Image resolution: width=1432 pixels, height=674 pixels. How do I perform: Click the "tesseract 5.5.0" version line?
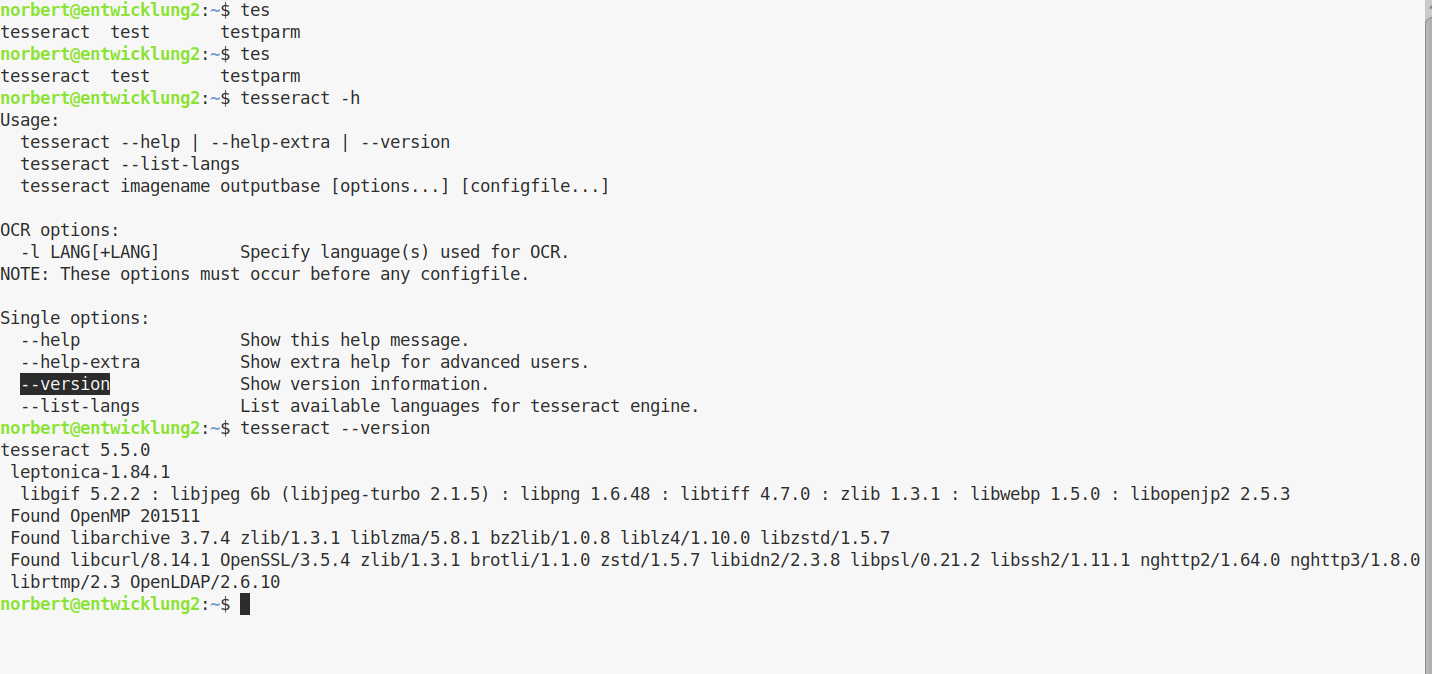75,450
